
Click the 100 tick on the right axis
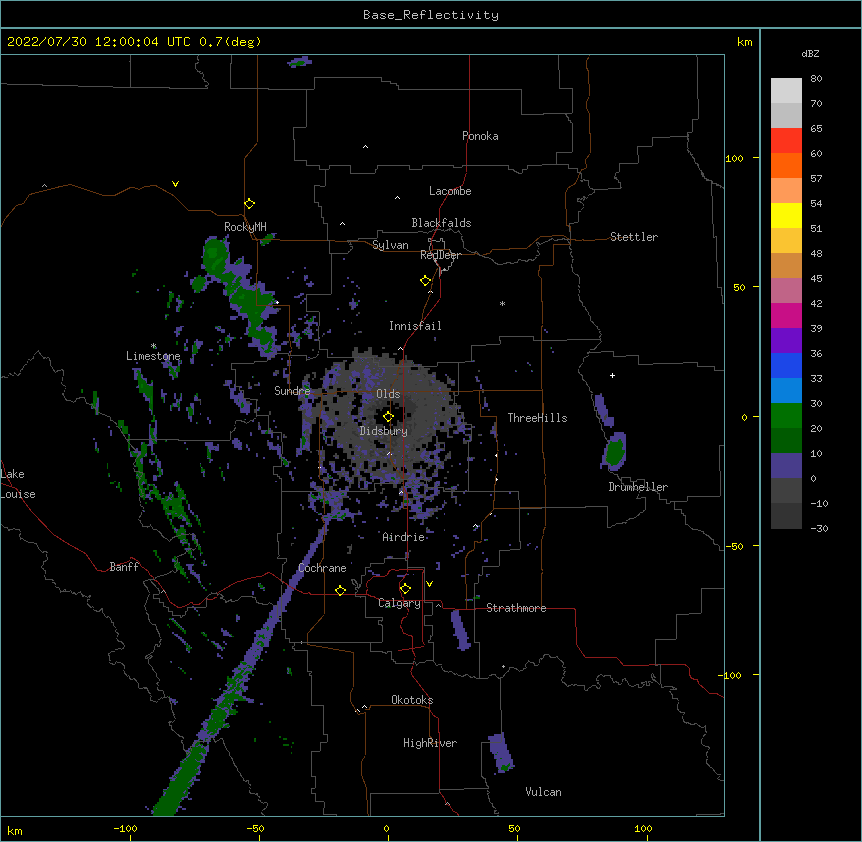click(734, 158)
